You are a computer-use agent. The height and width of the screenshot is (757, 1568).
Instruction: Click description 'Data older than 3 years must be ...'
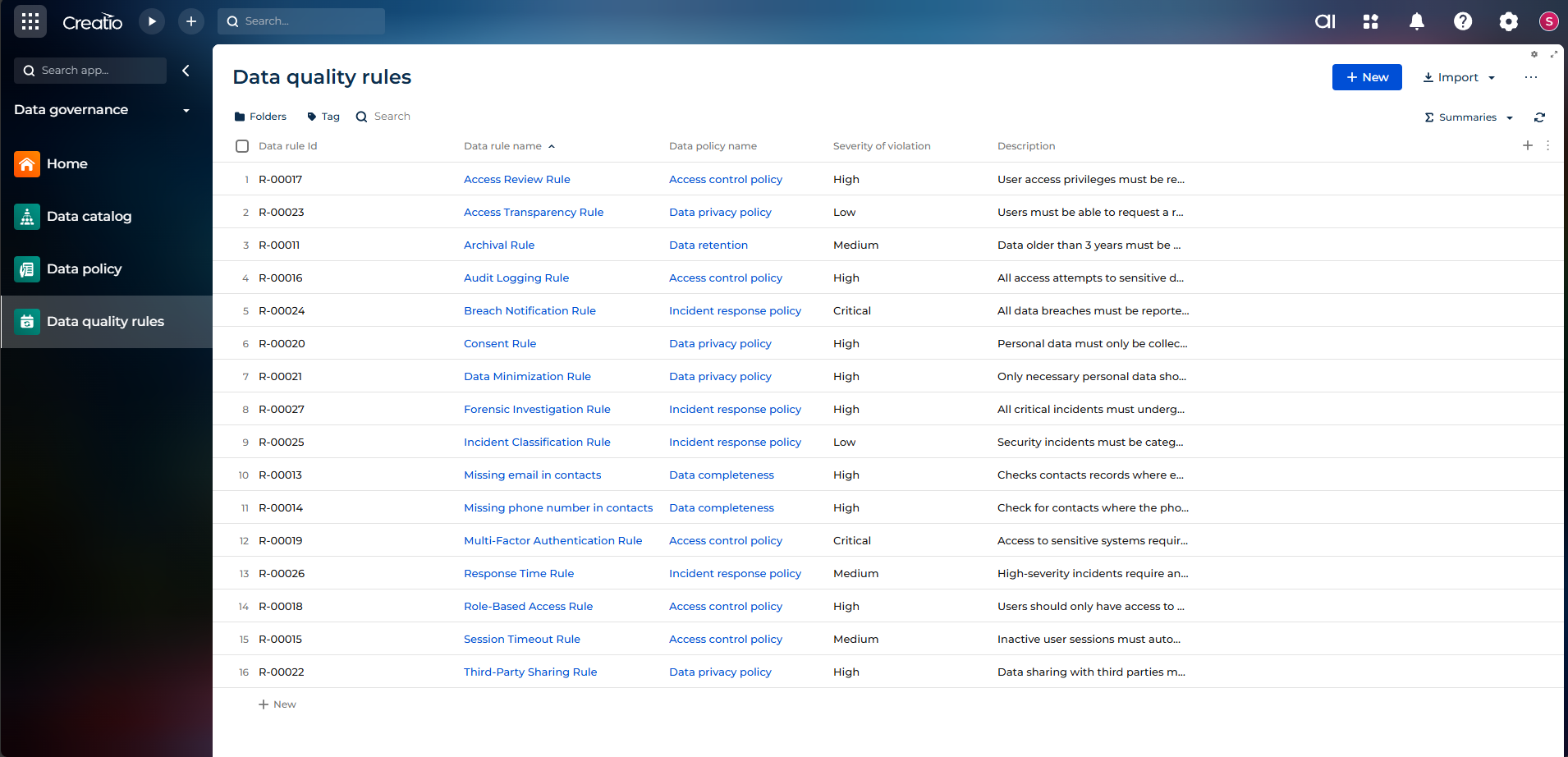click(1089, 245)
